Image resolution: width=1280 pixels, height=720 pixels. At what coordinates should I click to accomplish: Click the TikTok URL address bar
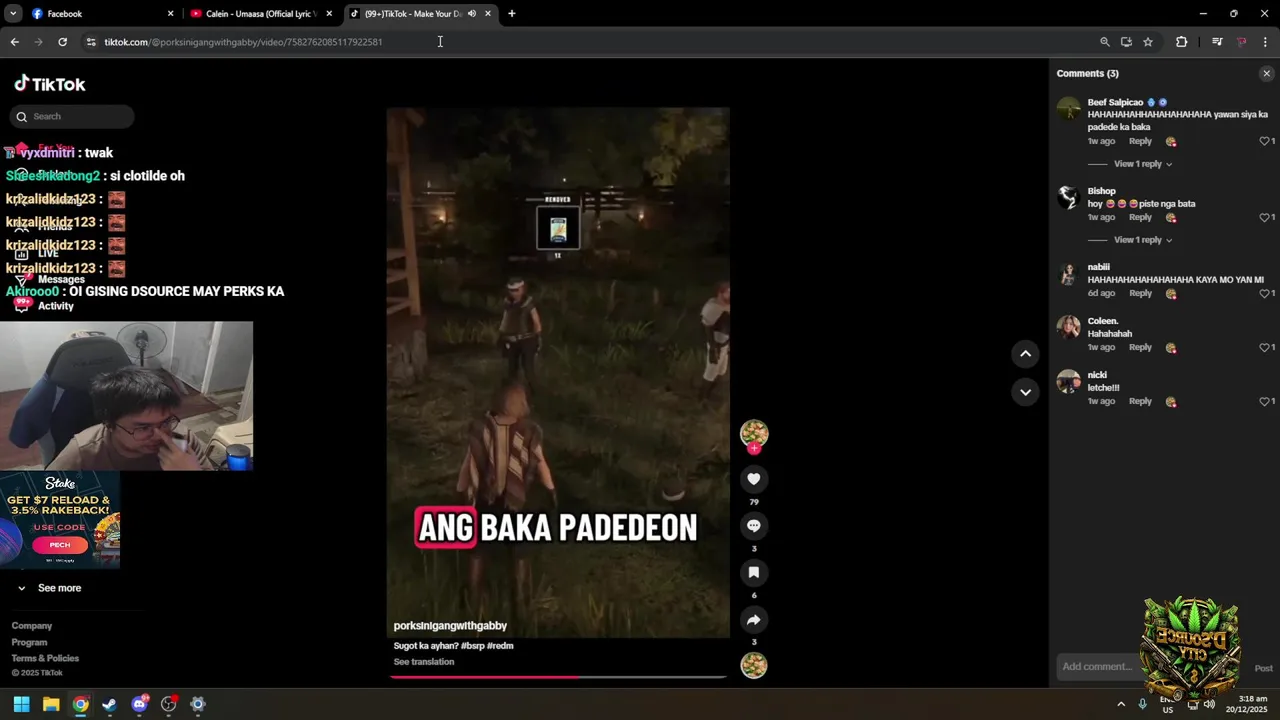pos(590,42)
